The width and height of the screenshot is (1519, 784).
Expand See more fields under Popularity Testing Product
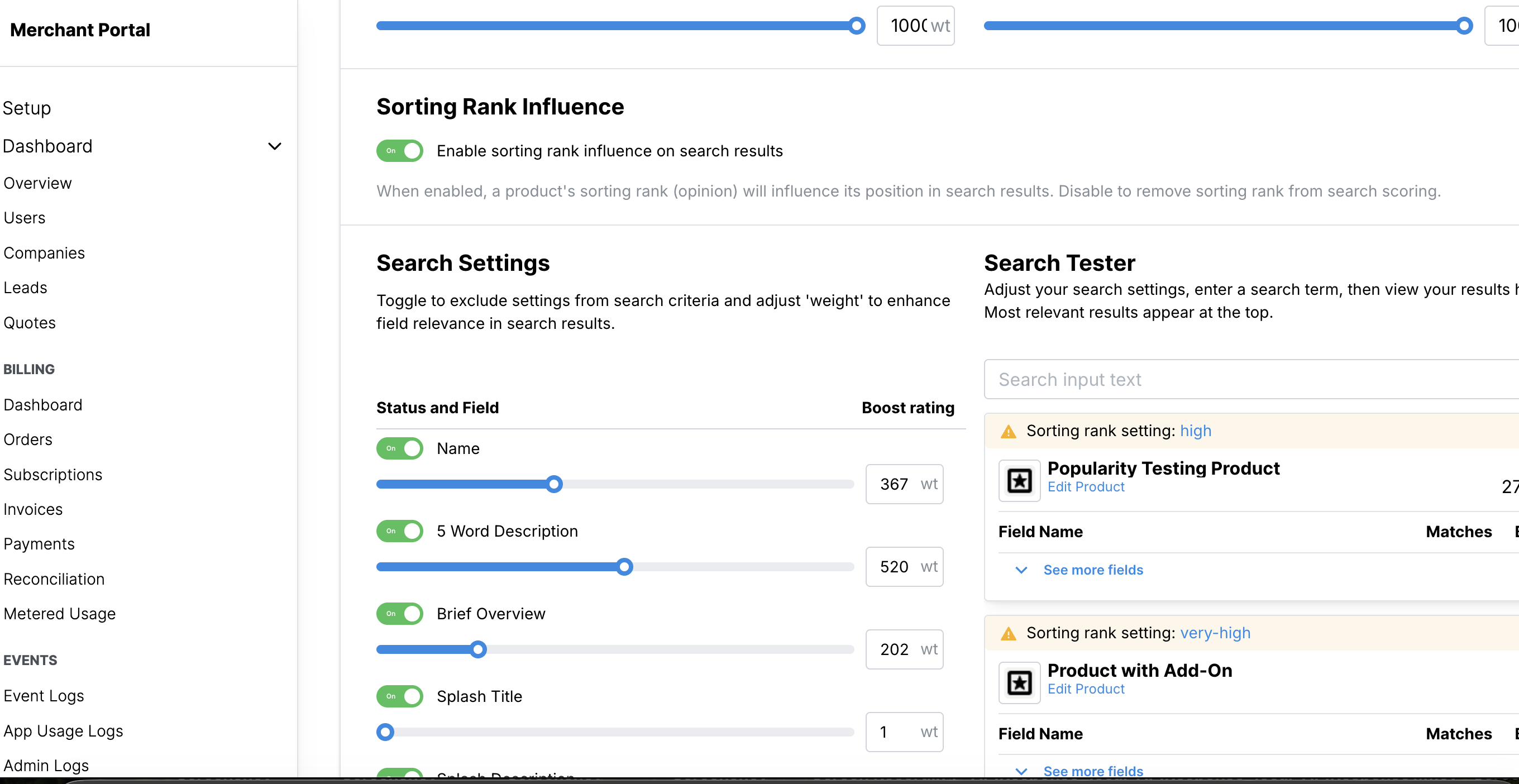point(1093,570)
